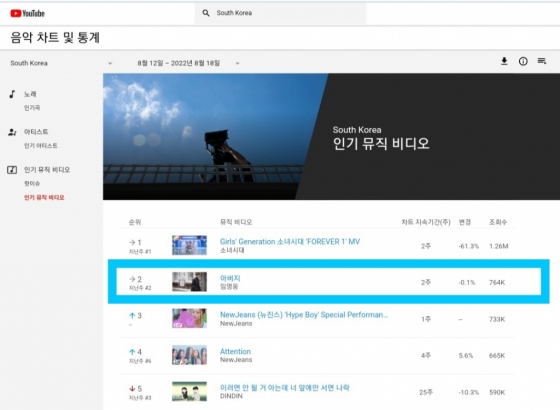Image resolution: width=560 pixels, height=410 pixels.
Task: Click the 뮤직 비디오 column header
Action: (236, 222)
